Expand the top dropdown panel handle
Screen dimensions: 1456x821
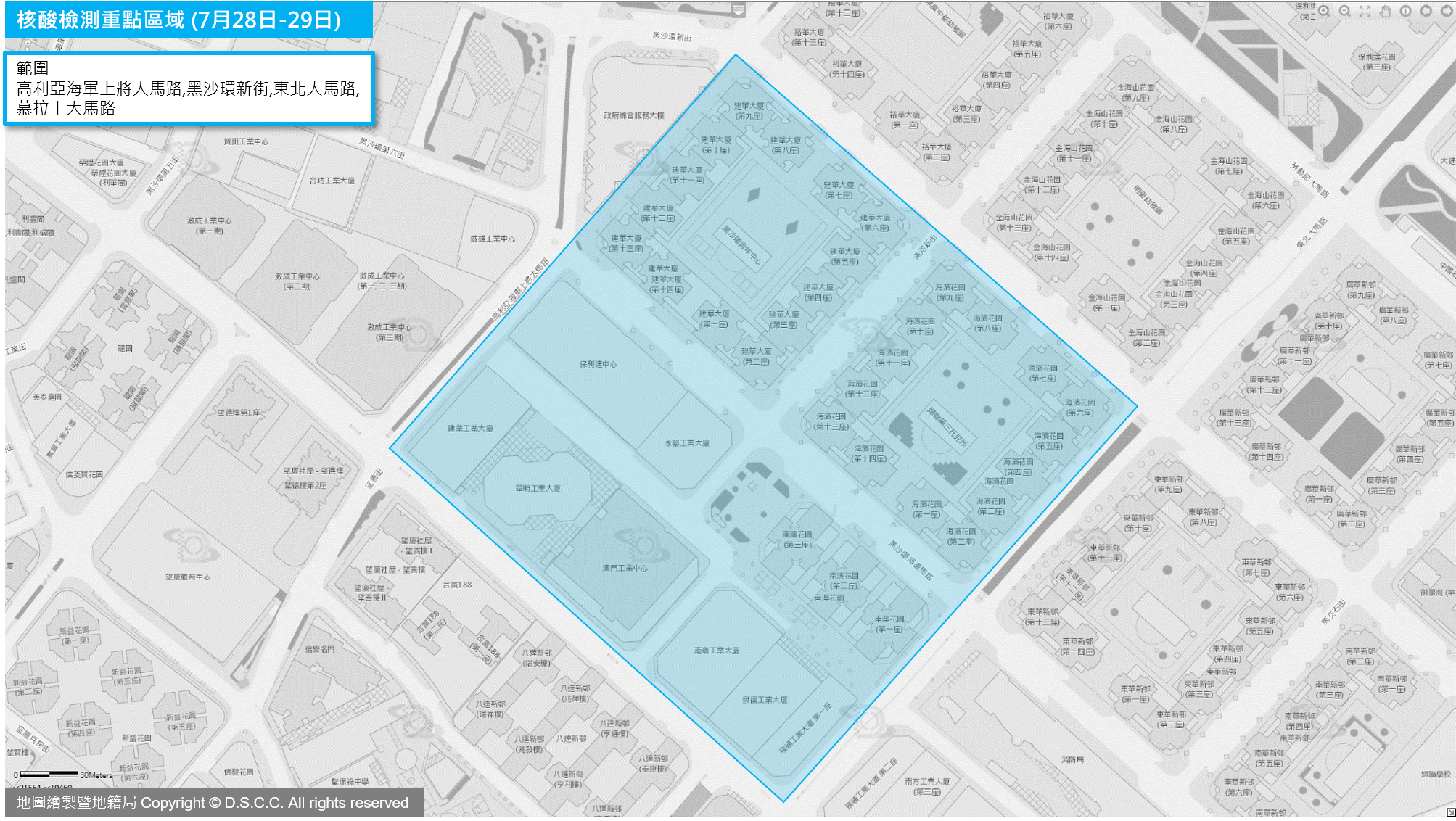click(739, 9)
